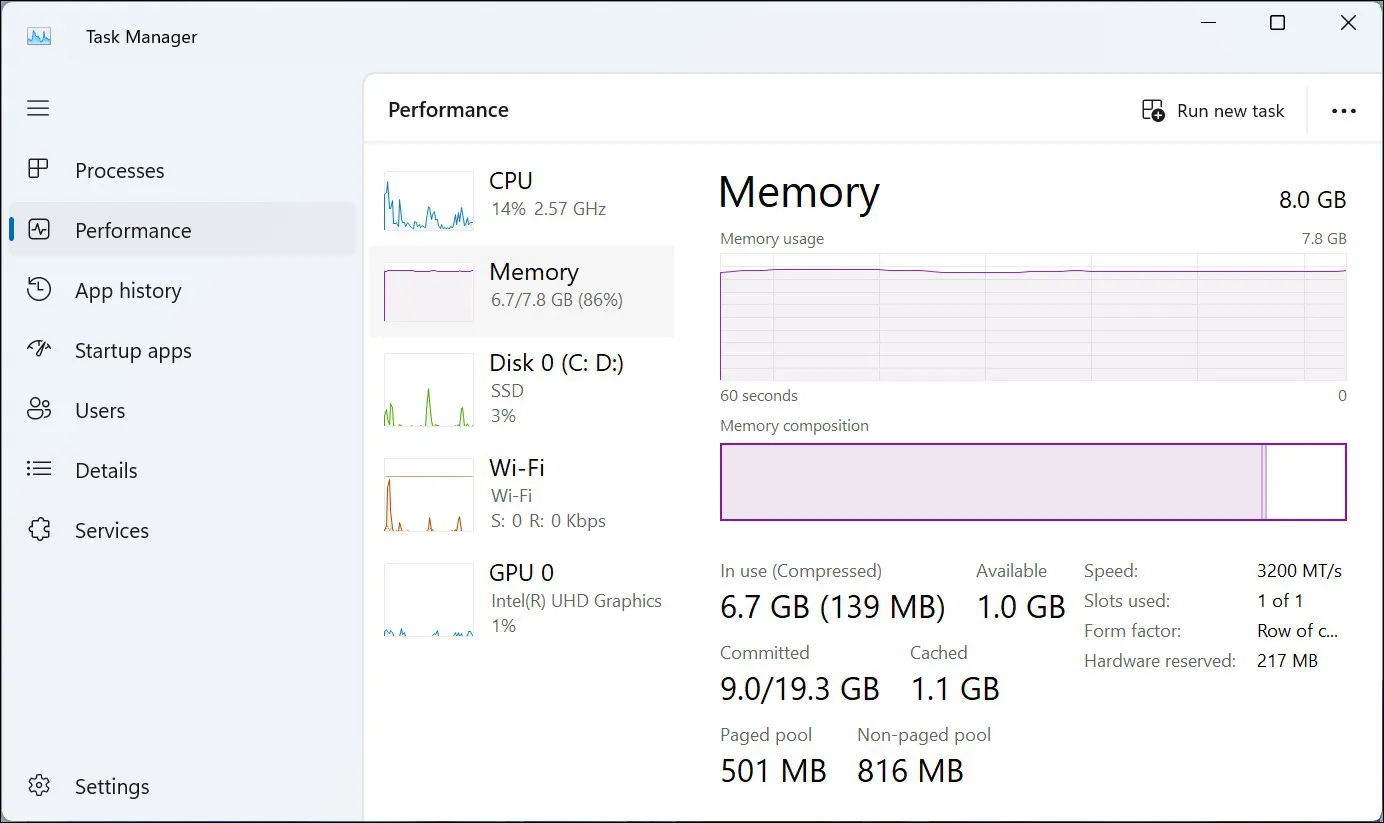This screenshot has height=823, width=1384.
Task: Click the Memory composition bar
Action: 1032,482
